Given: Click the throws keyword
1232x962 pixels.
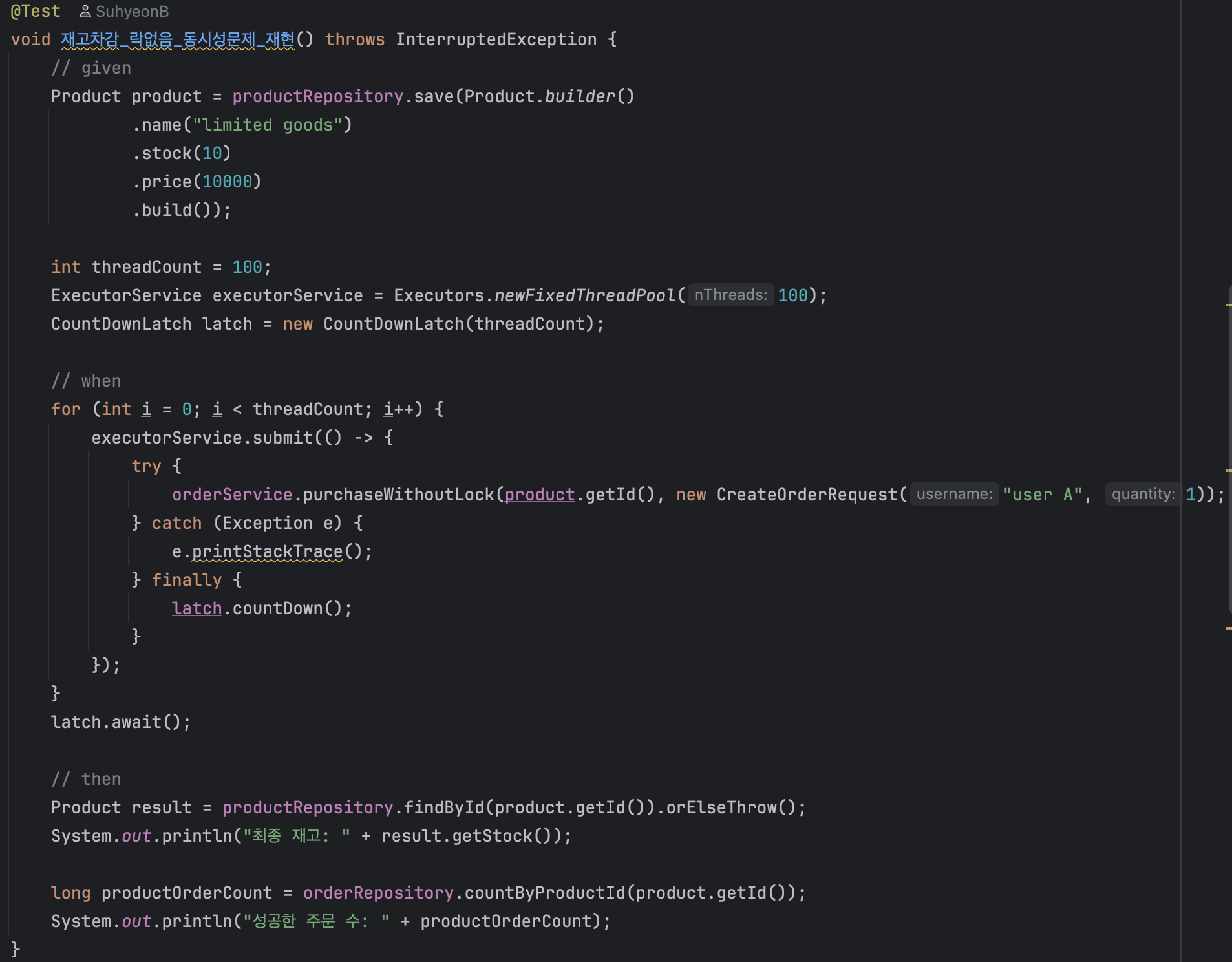Looking at the screenshot, I should [x=355, y=39].
